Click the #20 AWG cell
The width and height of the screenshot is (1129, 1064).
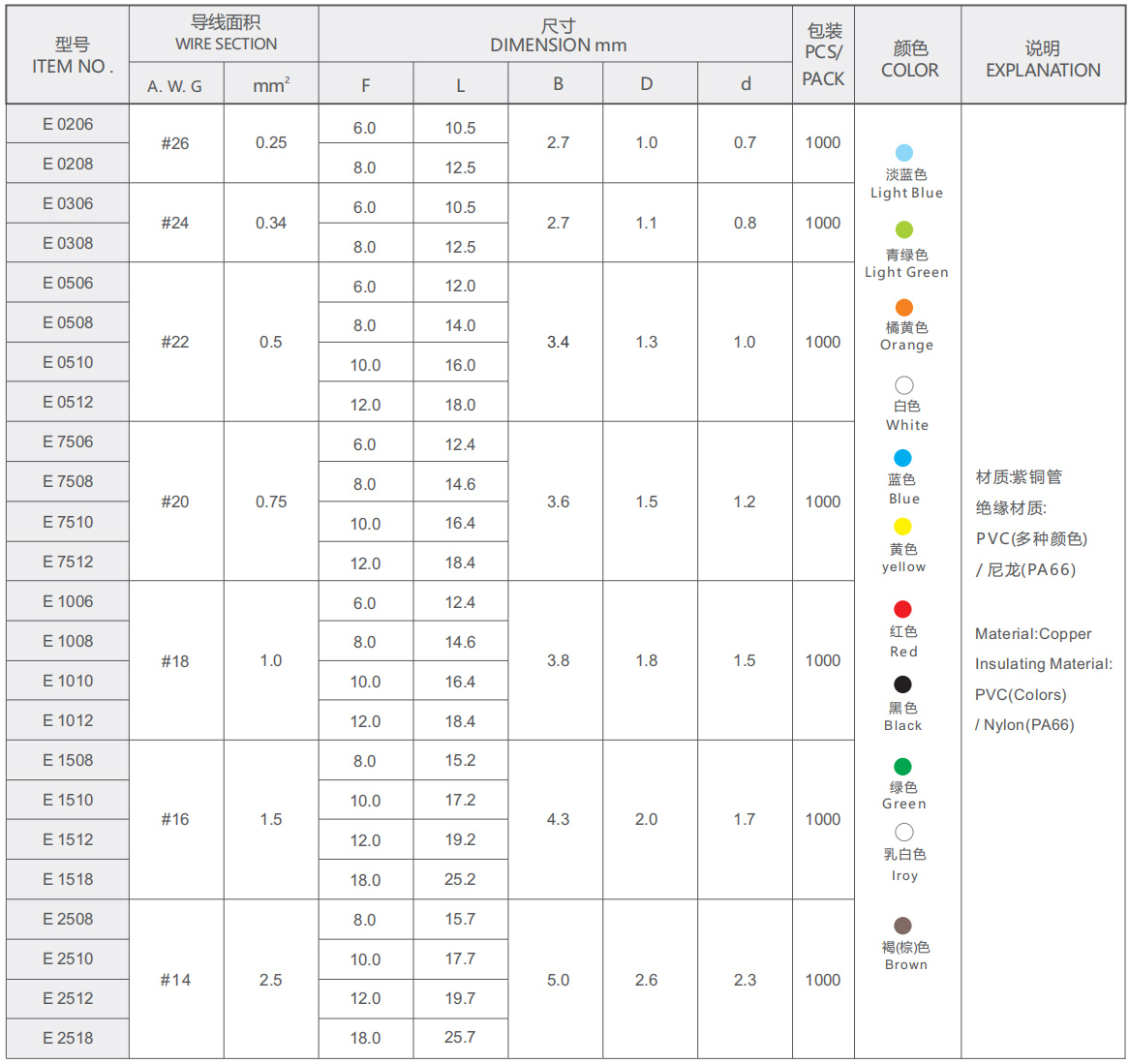coord(176,502)
